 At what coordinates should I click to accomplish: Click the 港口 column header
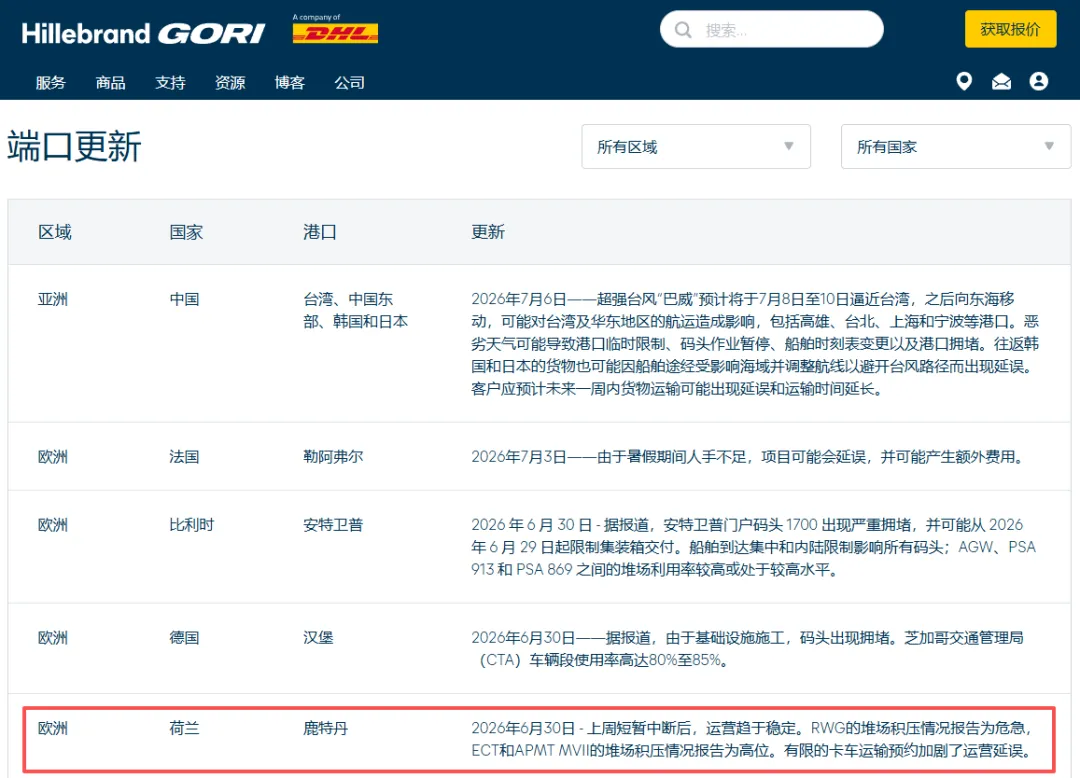pos(320,232)
